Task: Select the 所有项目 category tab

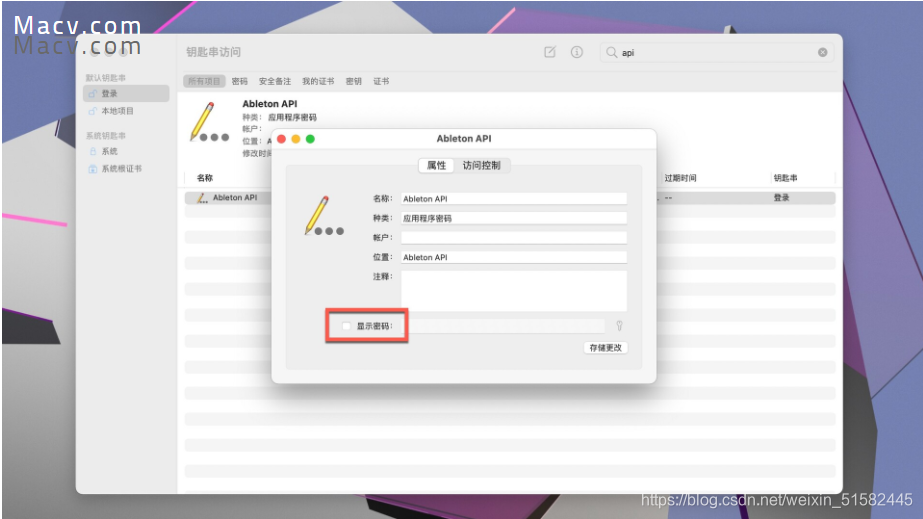Action: pos(204,81)
